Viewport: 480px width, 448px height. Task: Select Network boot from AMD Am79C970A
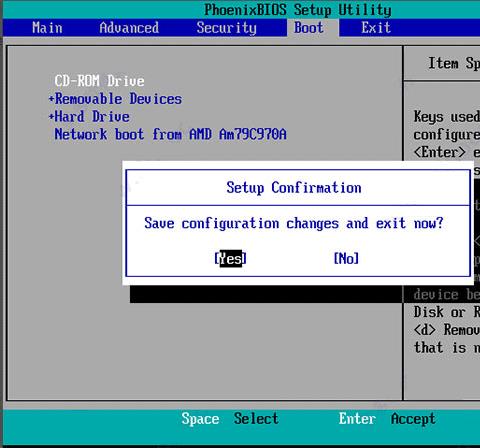pos(170,134)
